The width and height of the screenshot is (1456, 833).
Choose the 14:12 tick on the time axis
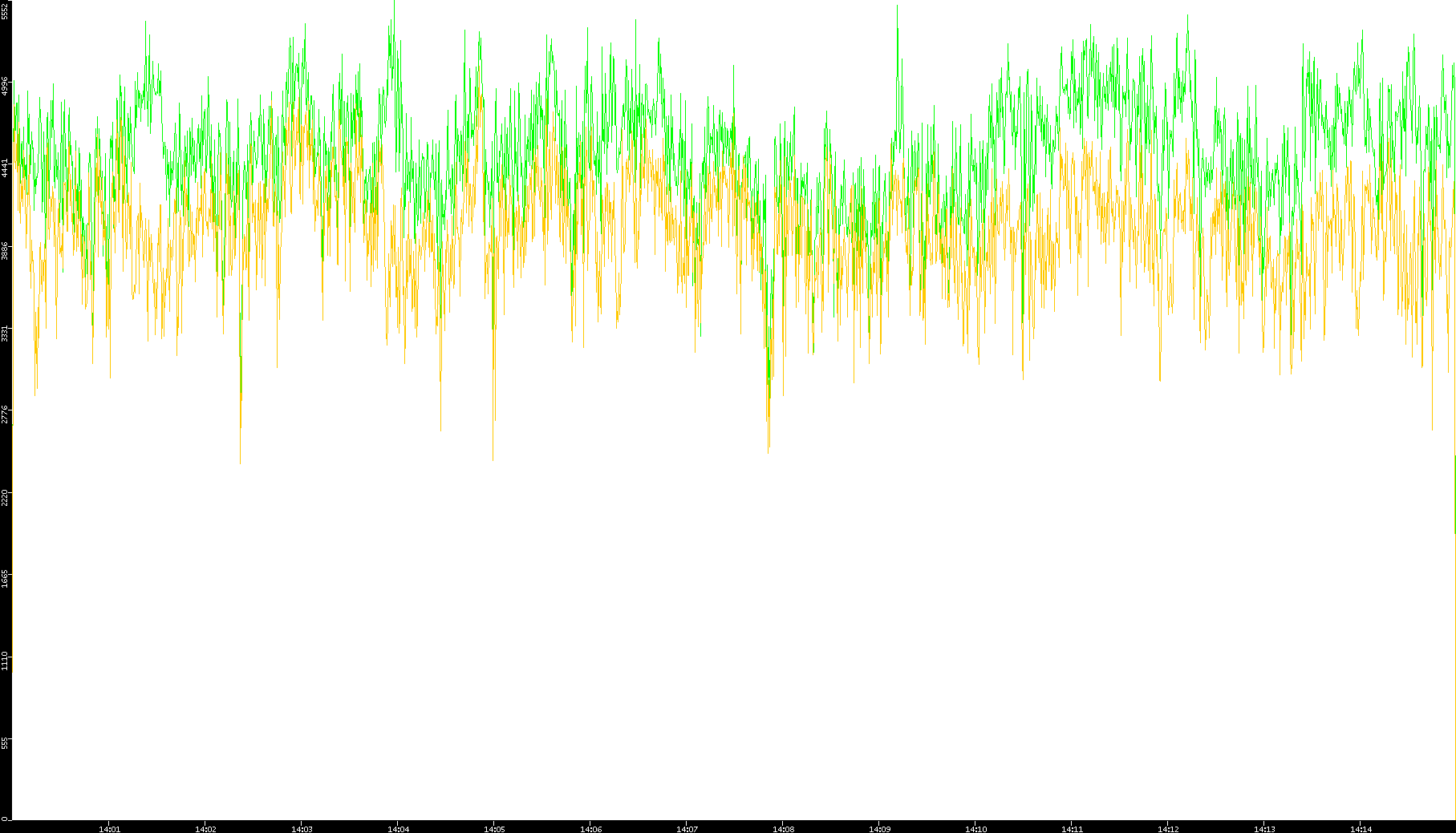tap(1168, 828)
